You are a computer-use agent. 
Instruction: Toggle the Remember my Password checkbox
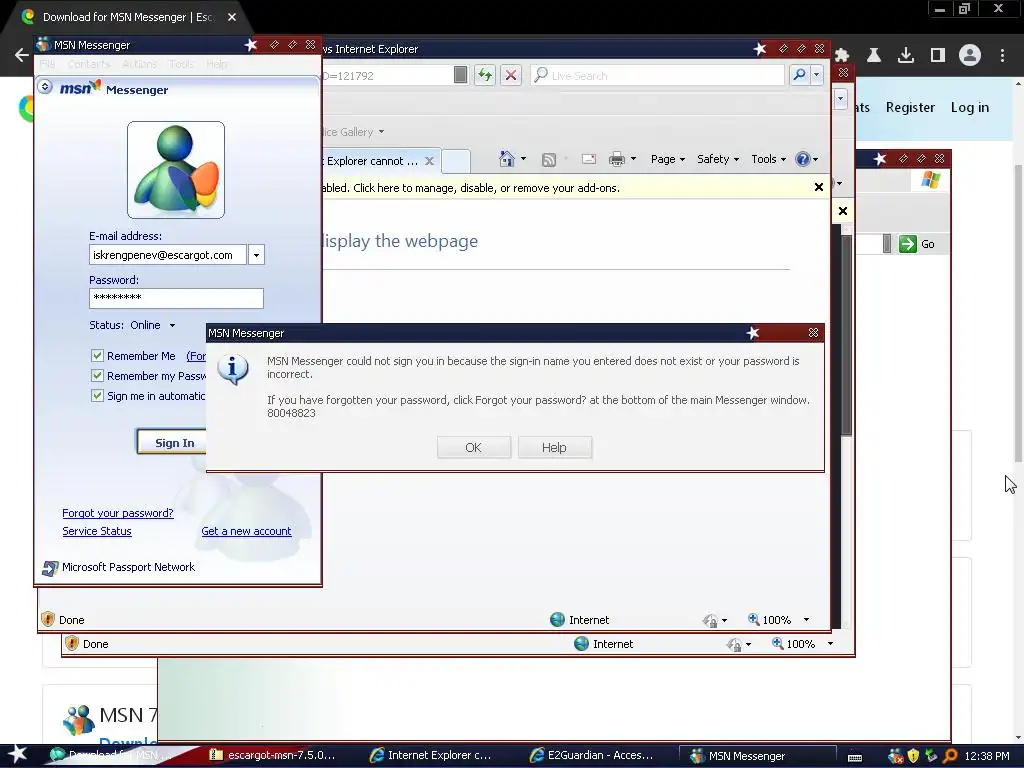[97, 376]
